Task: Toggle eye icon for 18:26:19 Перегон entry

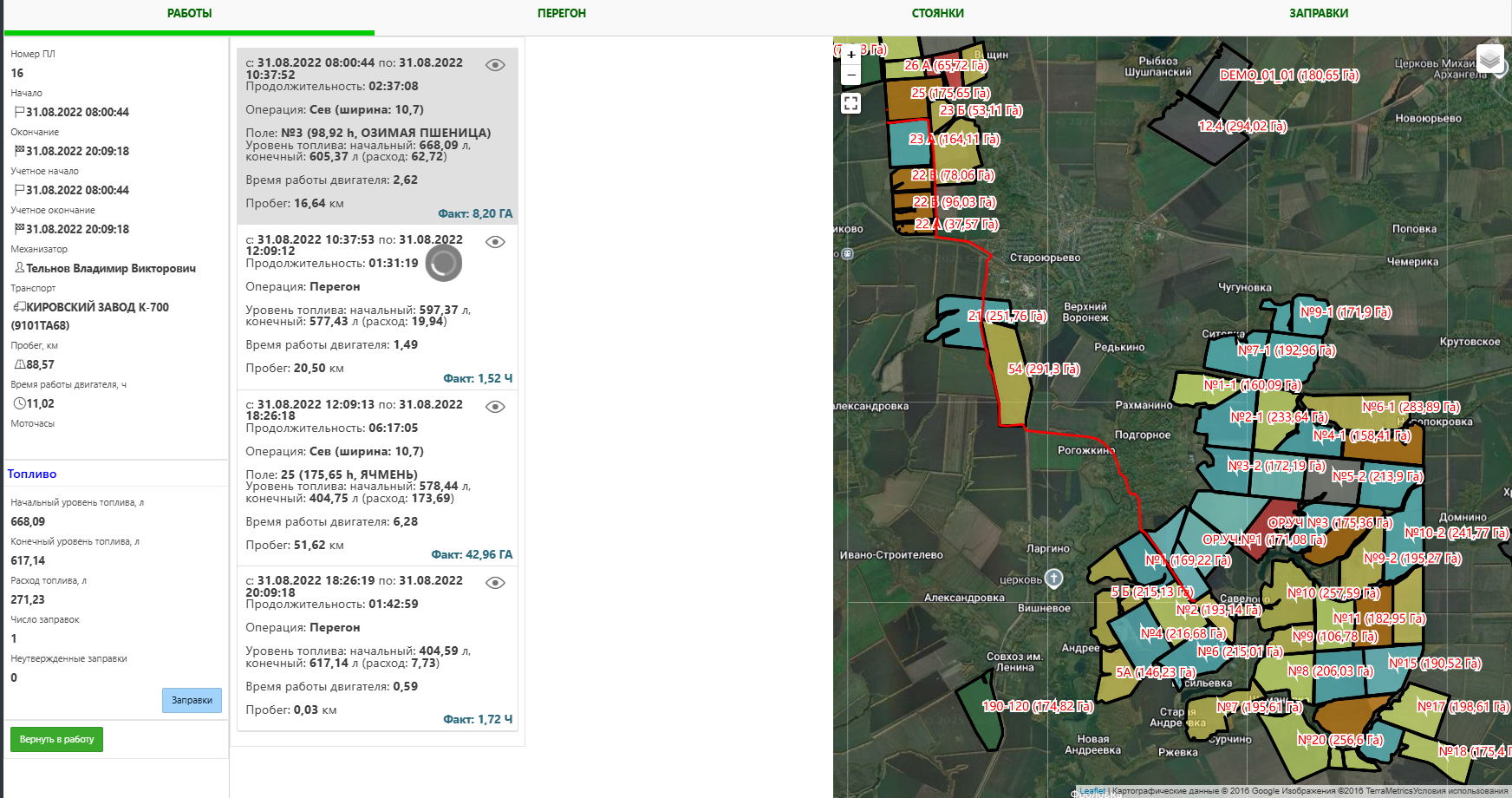Action: (495, 583)
